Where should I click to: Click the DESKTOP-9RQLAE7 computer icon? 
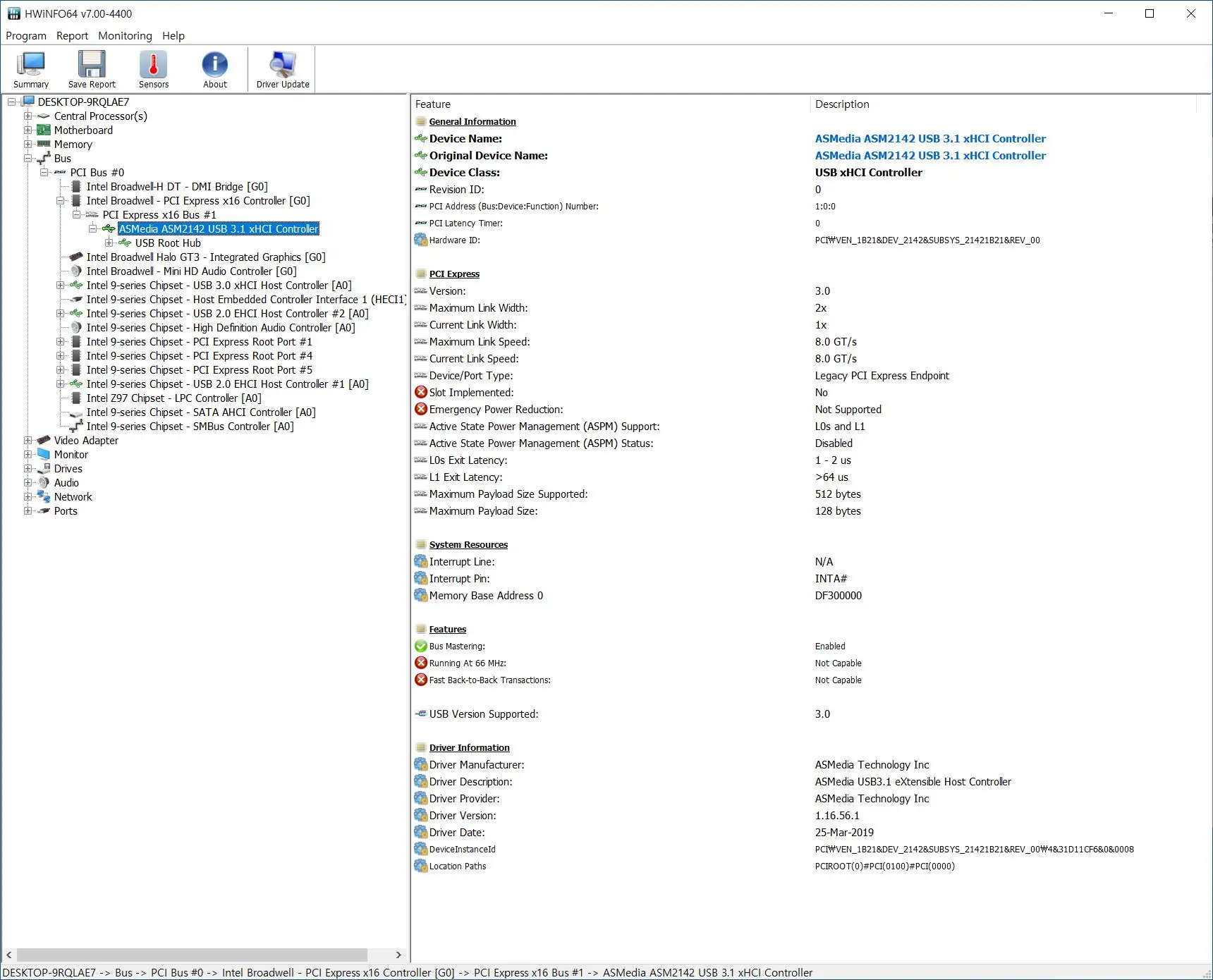point(28,102)
